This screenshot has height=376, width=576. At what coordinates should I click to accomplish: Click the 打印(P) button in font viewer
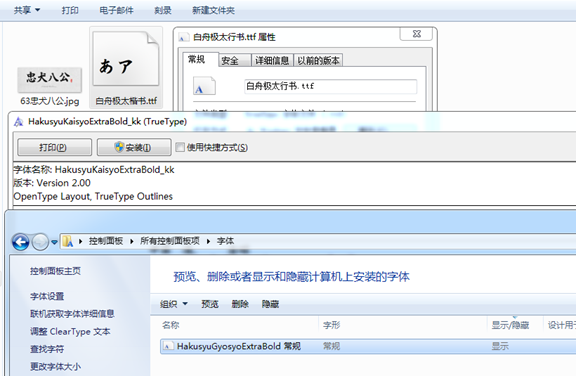[x=54, y=147]
